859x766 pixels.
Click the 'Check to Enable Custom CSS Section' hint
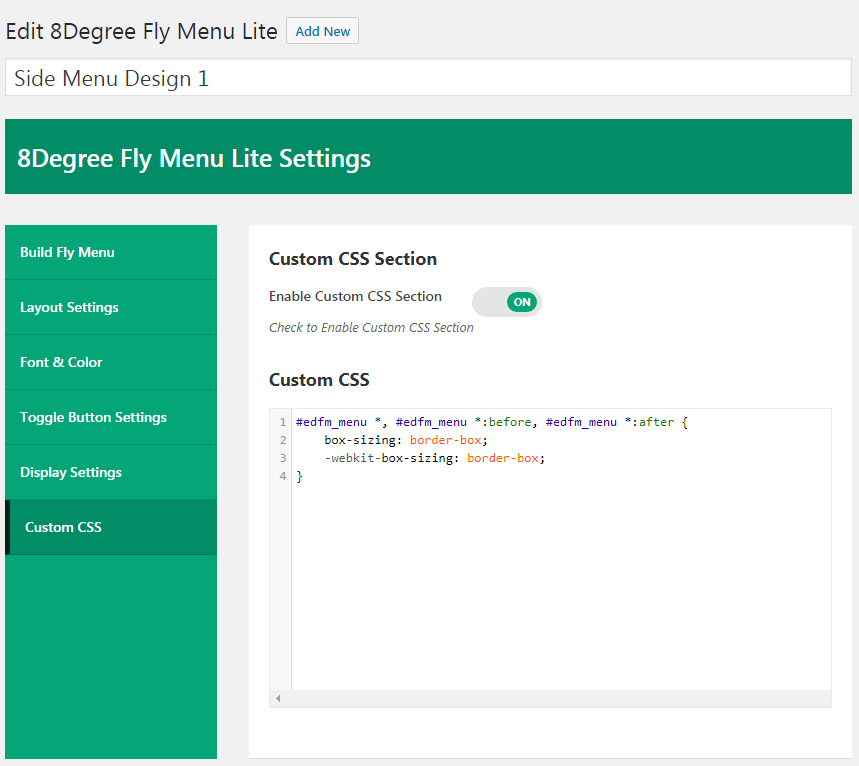coord(371,328)
